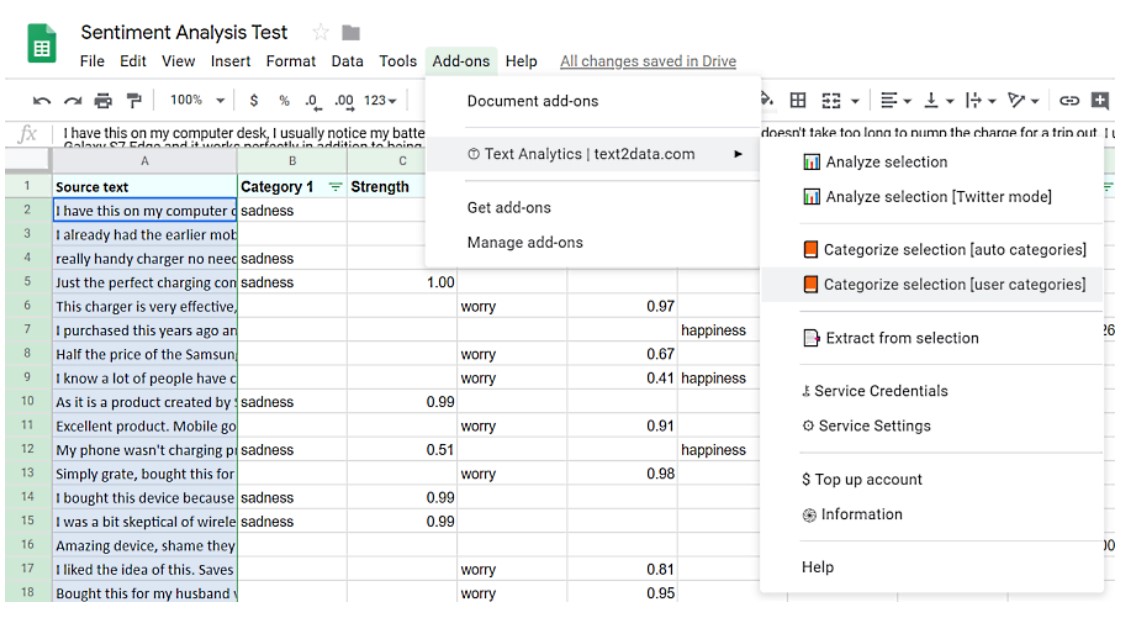This screenshot has height=622, width=1132.
Task: Click the Redo arrow
Action: tap(72, 101)
